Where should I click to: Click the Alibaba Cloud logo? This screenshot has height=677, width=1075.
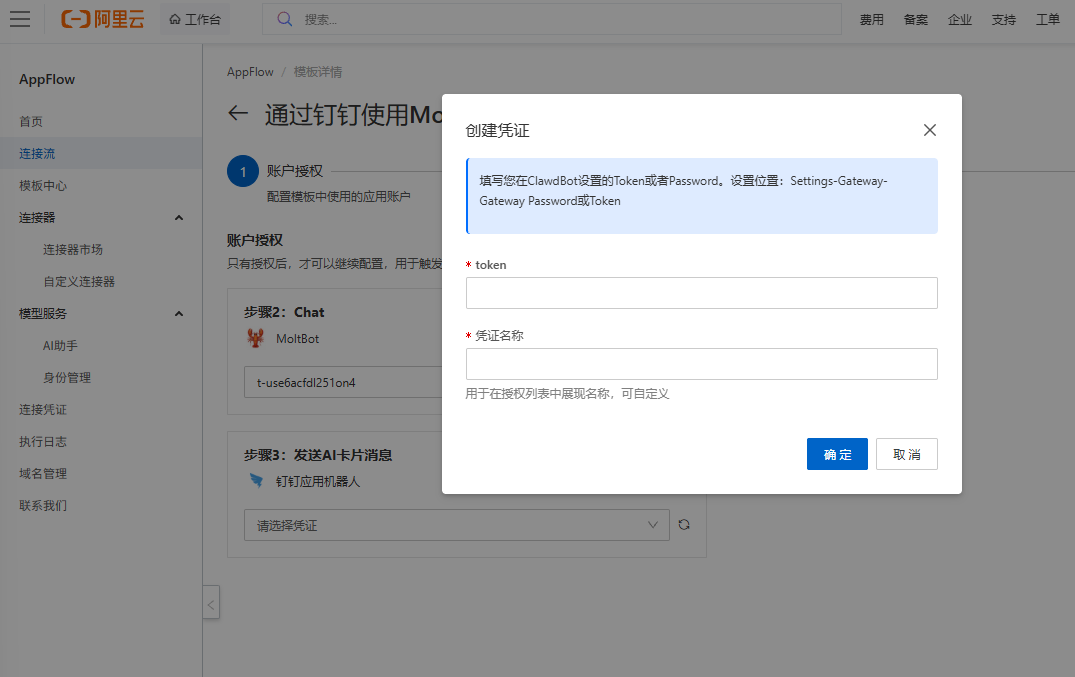coord(102,19)
